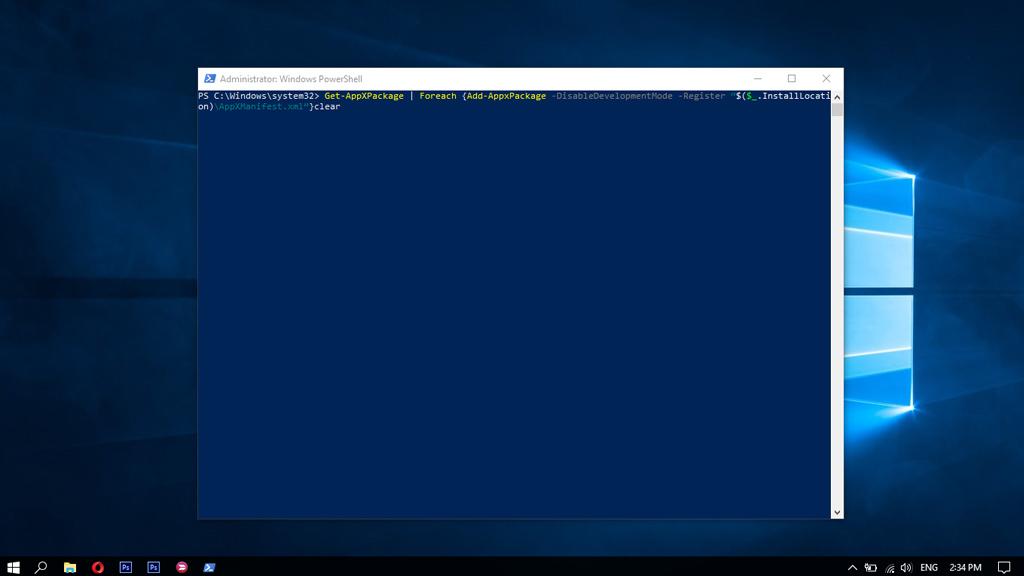Screen dimensions: 1024x576
Task: Open the 2:34 PM clock calendar
Action: tap(965, 567)
